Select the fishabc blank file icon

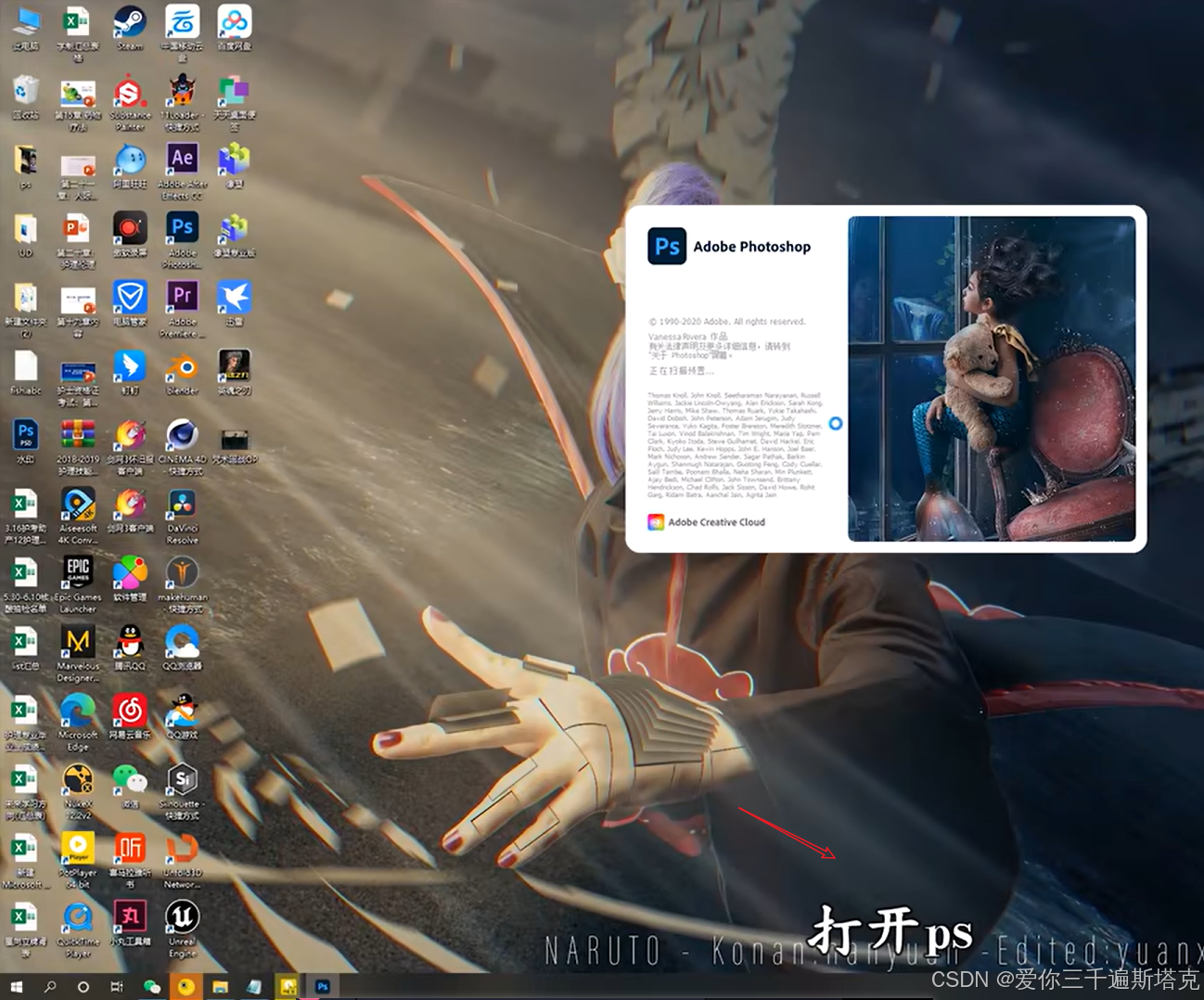[x=26, y=371]
